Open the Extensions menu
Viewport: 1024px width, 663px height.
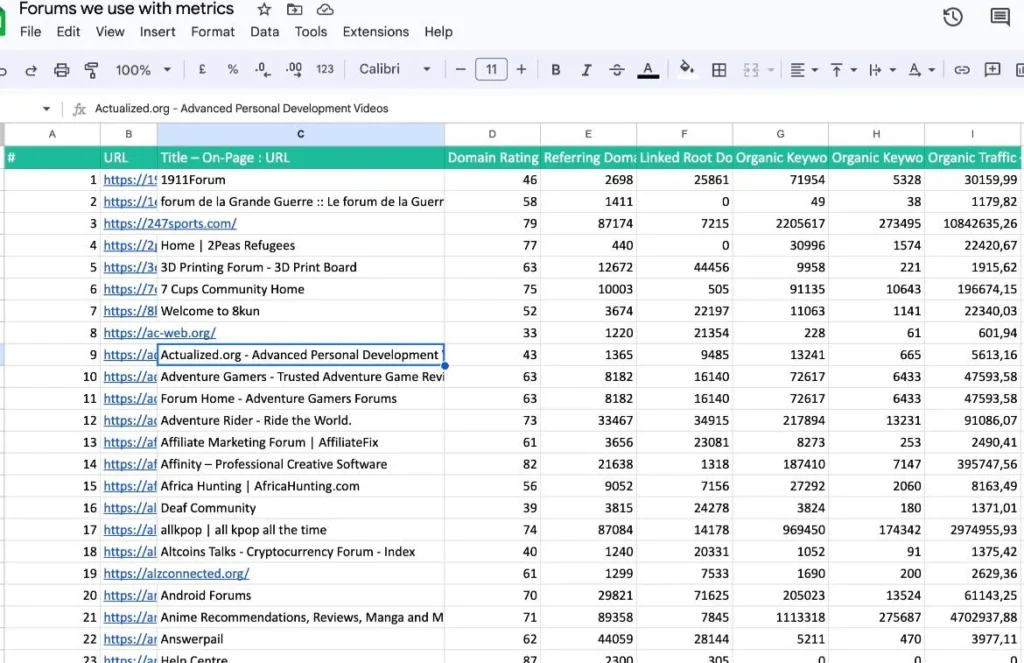(x=376, y=32)
